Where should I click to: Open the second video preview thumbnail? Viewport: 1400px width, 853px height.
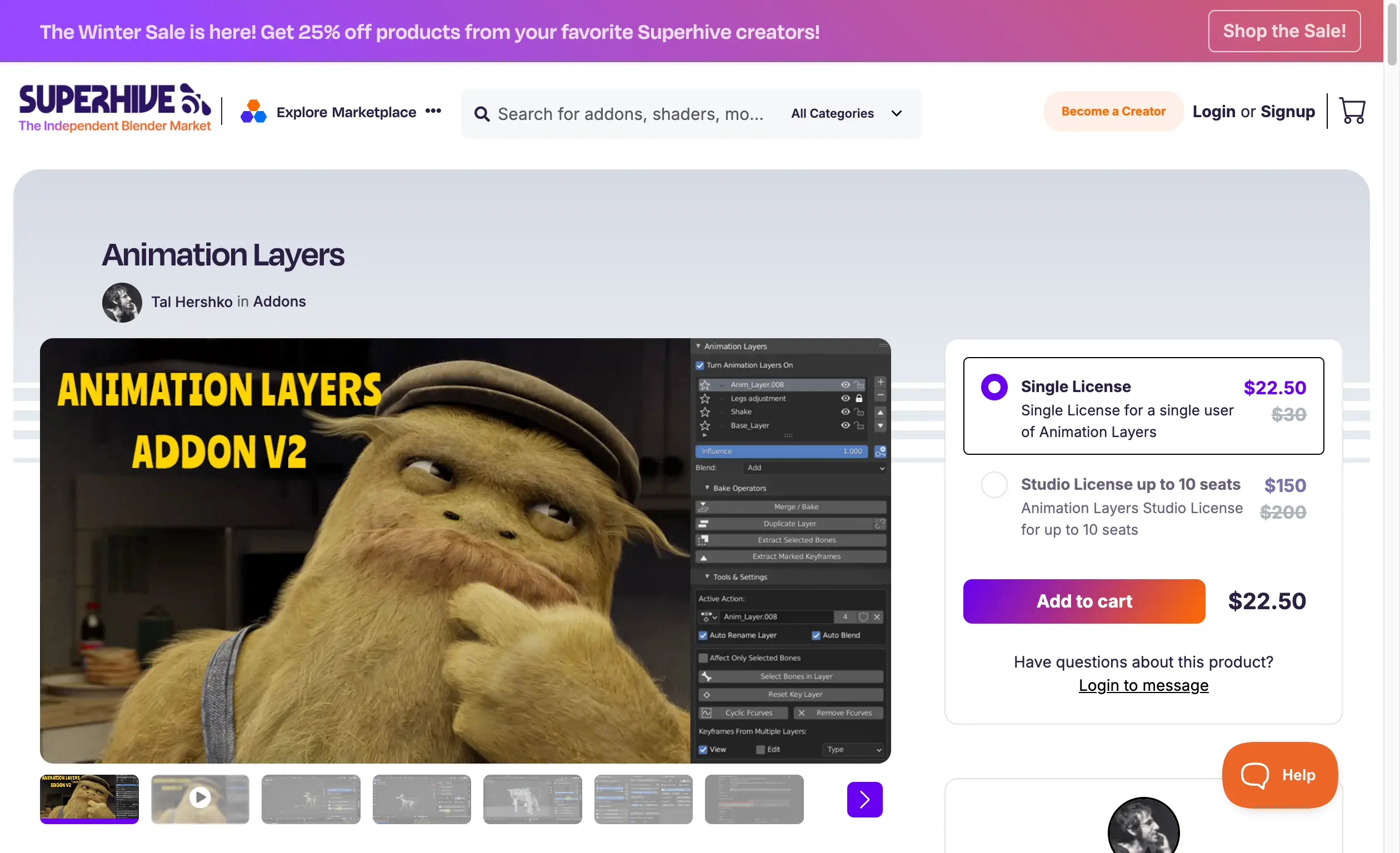tap(200, 799)
